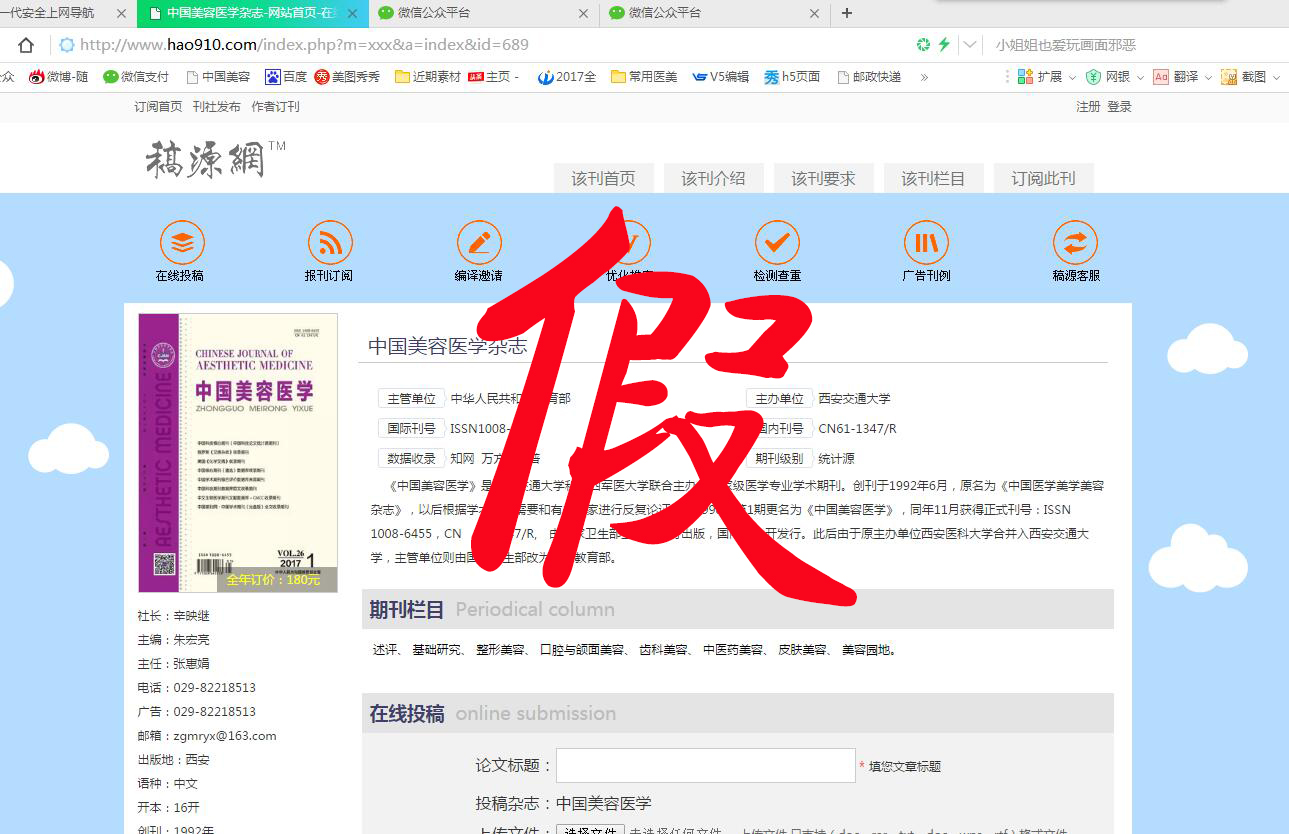Click the 检测查重 checkmark icon
Screen dimensions: 1289x834
pyautogui.click(x=777, y=242)
